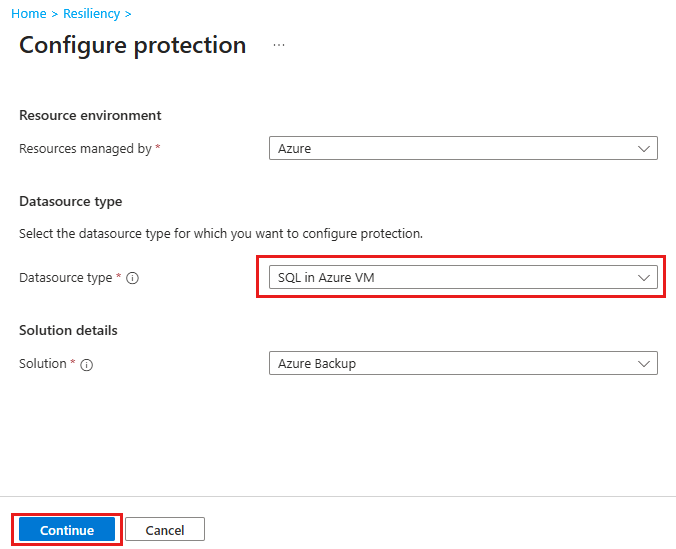Click the Solution field label

pyautogui.click(x=42, y=364)
